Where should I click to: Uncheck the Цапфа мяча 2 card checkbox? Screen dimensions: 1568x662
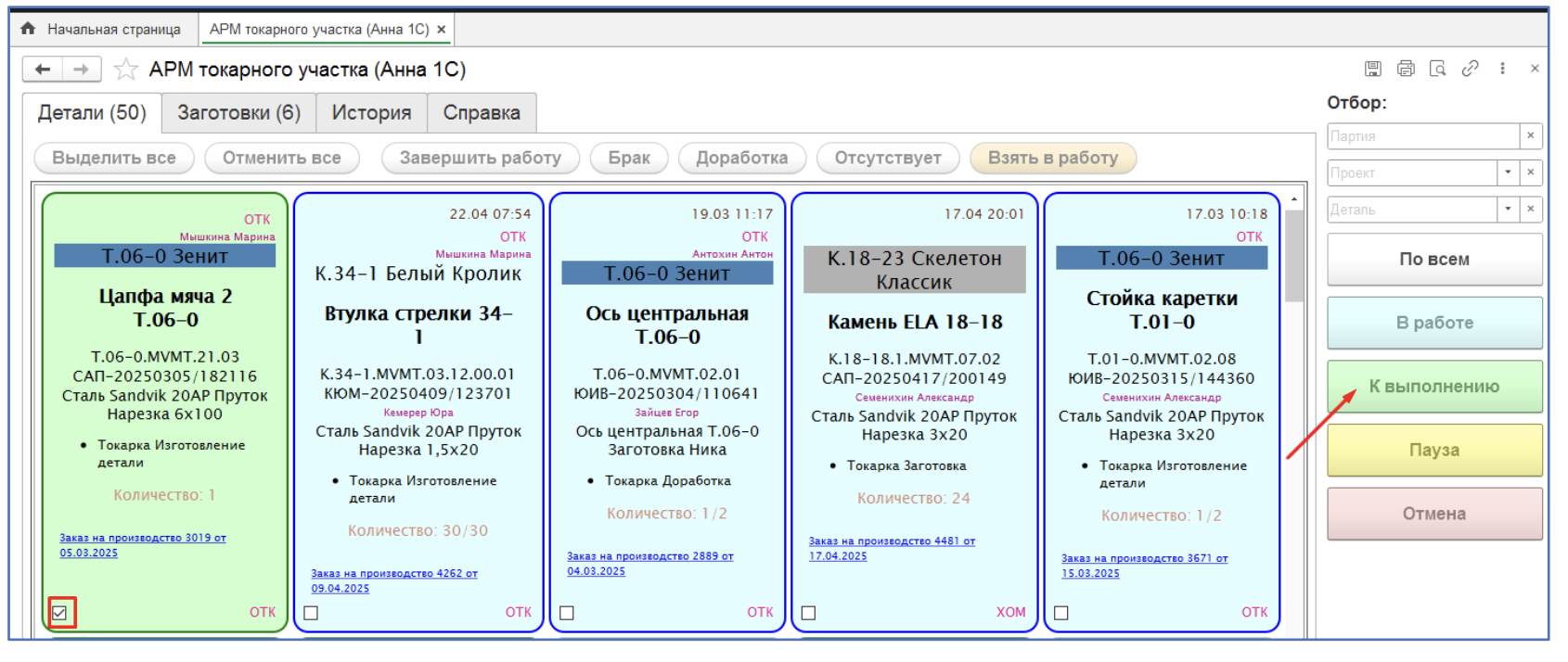[60, 613]
